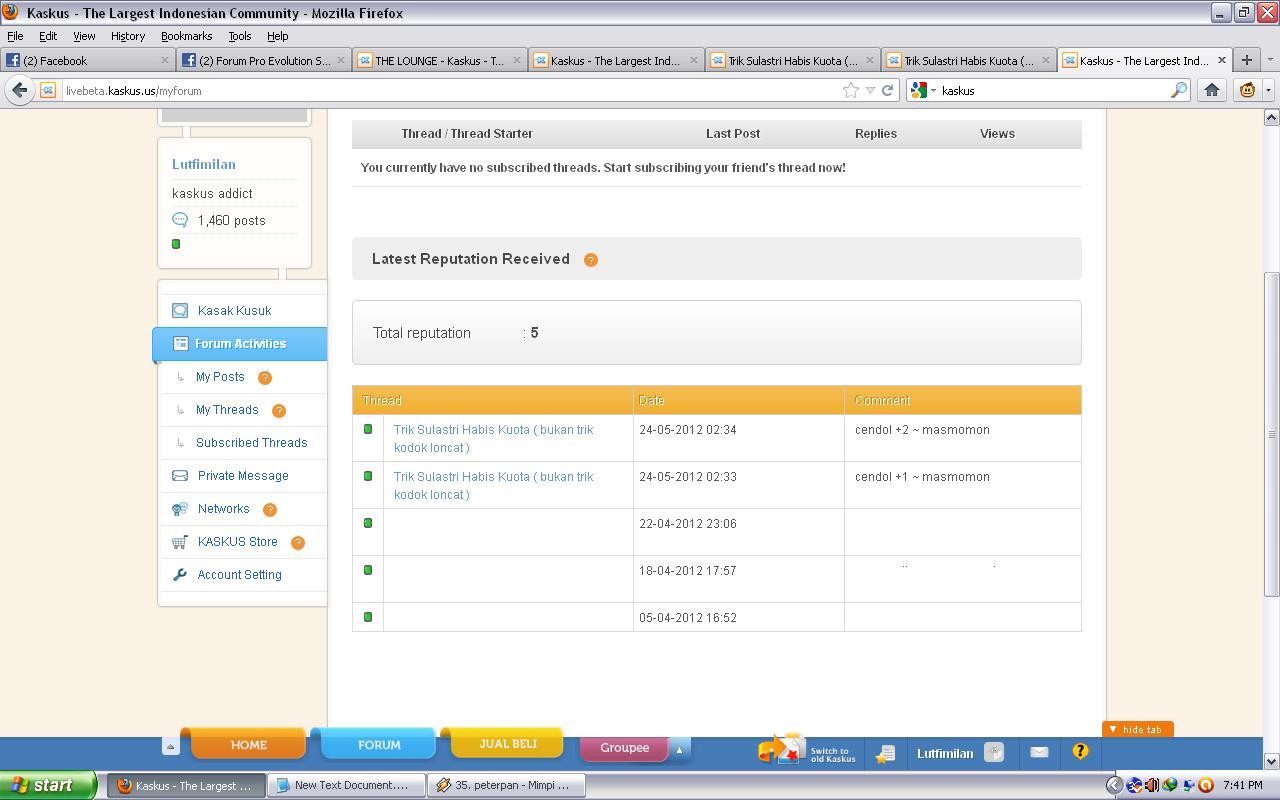
Task: Close the active Kaskus tab
Action: tap(1221, 60)
